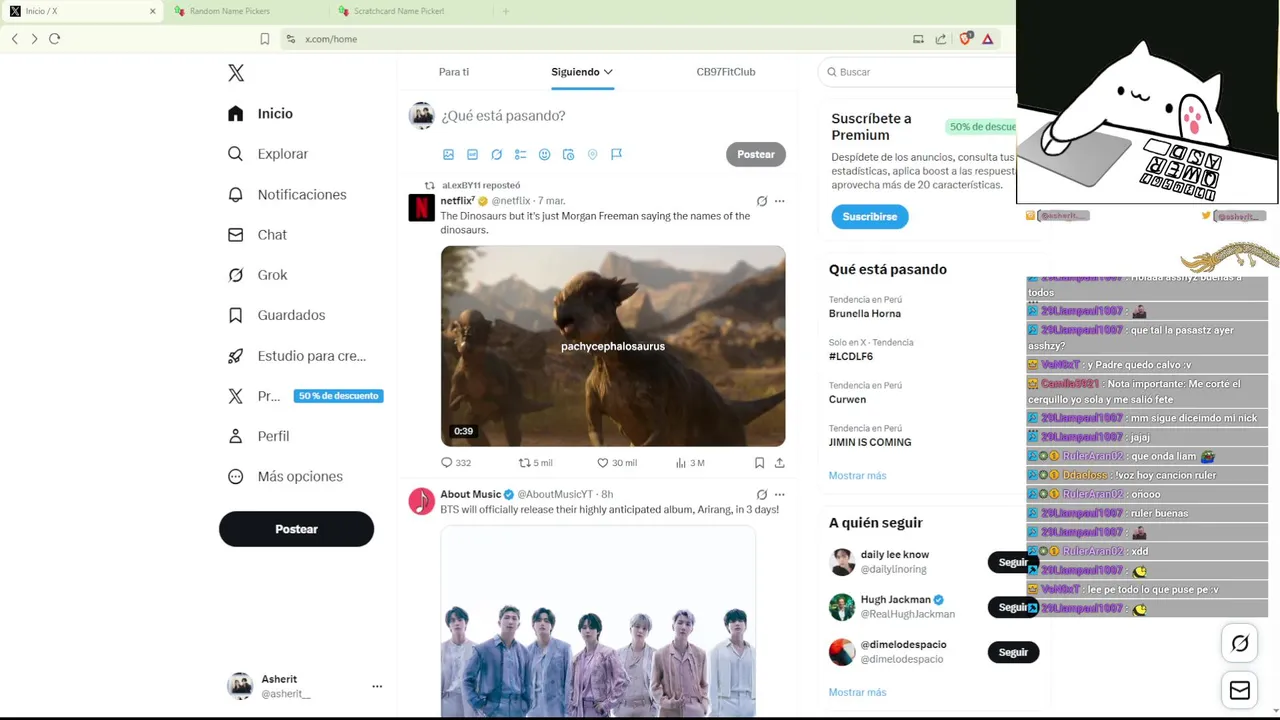Open floating Grok button

pyautogui.click(x=1240, y=644)
